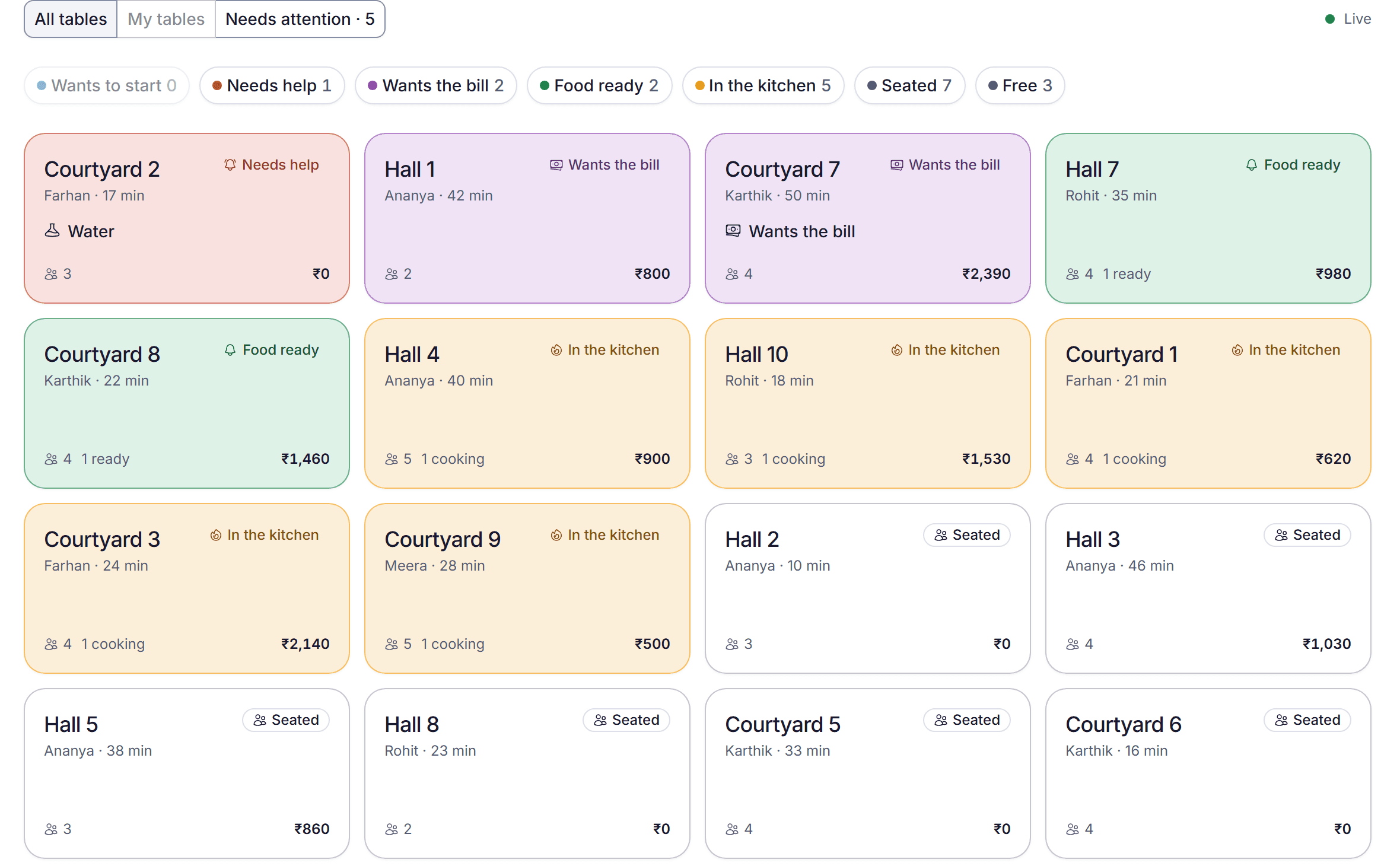Click the Wants the bill note icon in Courtyard 7
This screenshot has width=1400, height=866.
click(x=733, y=231)
